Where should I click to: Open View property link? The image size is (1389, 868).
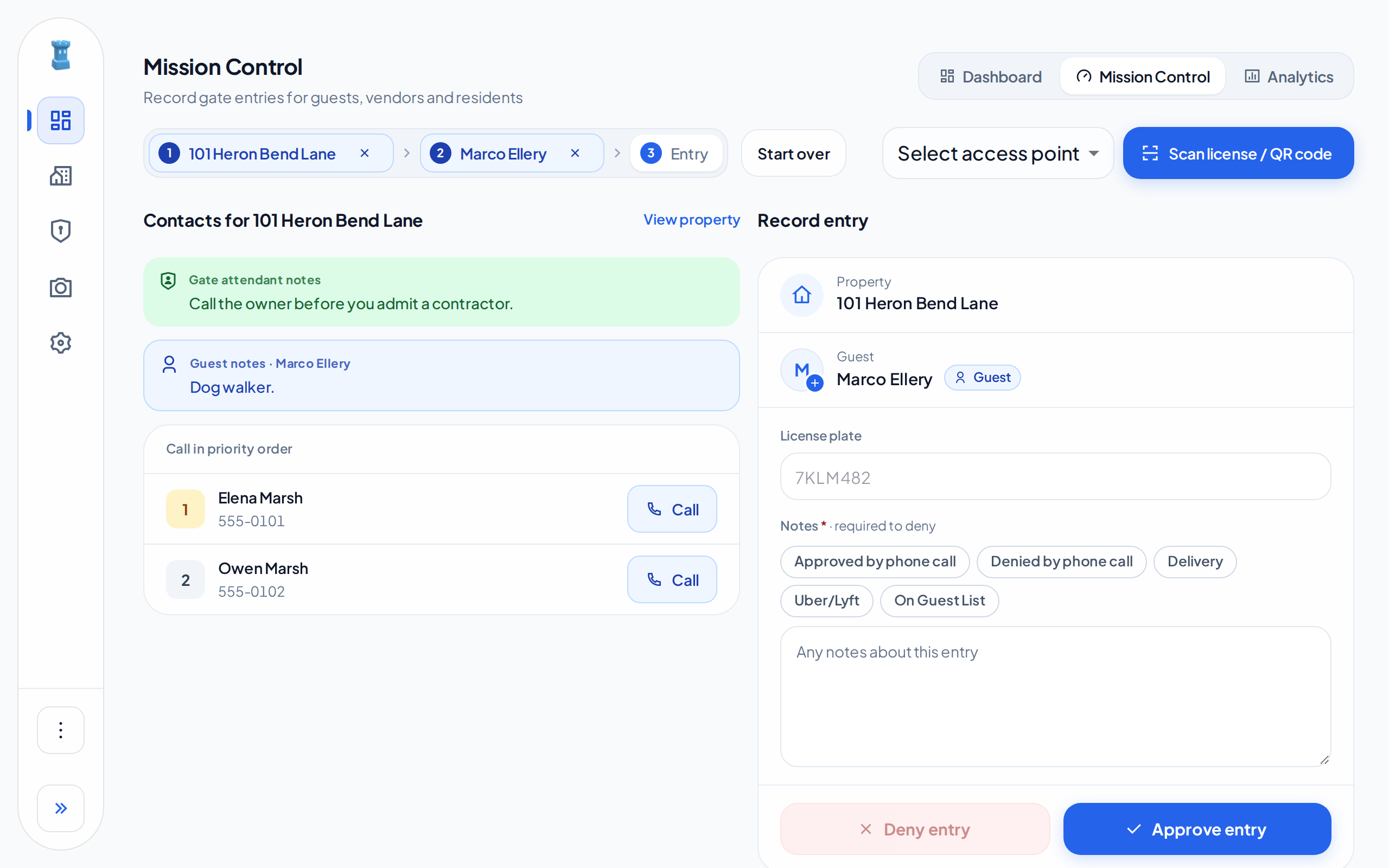coord(692,220)
